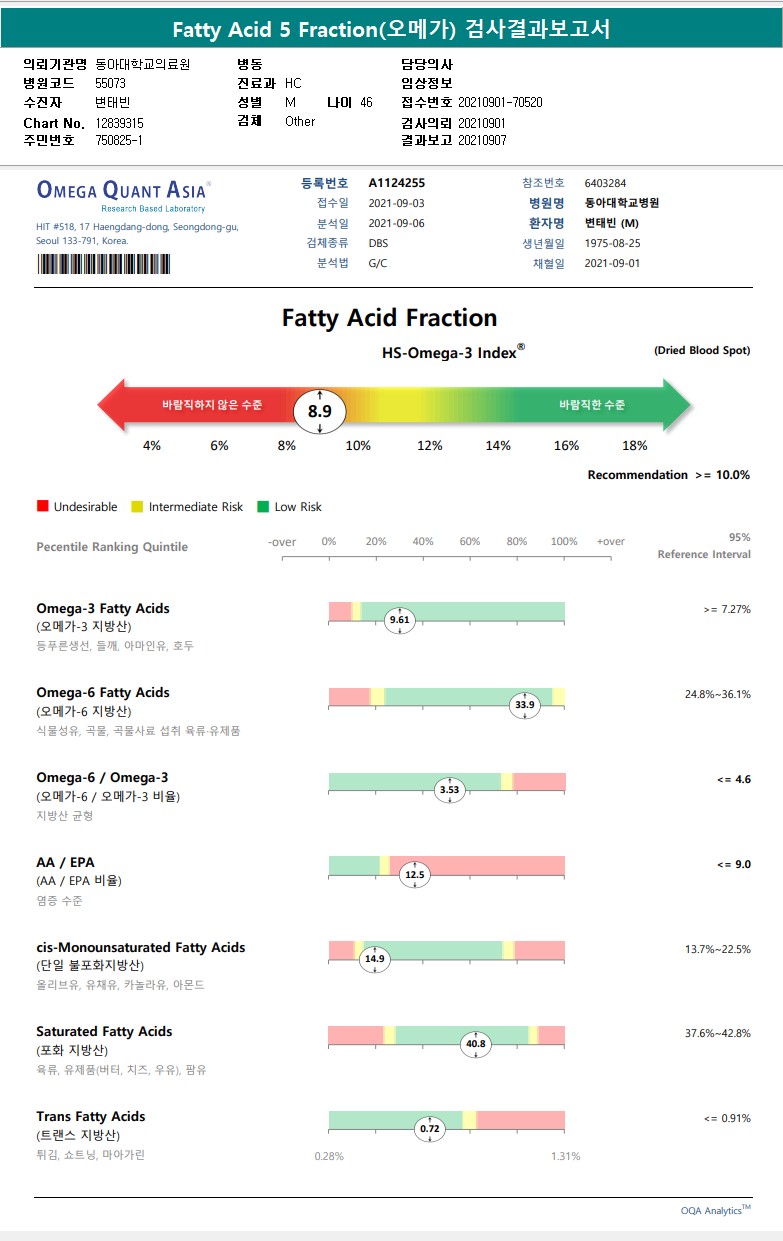Image resolution: width=783 pixels, height=1241 pixels.
Task: Click the Omega Quant Asia logo
Action: click(x=123, y=192)
